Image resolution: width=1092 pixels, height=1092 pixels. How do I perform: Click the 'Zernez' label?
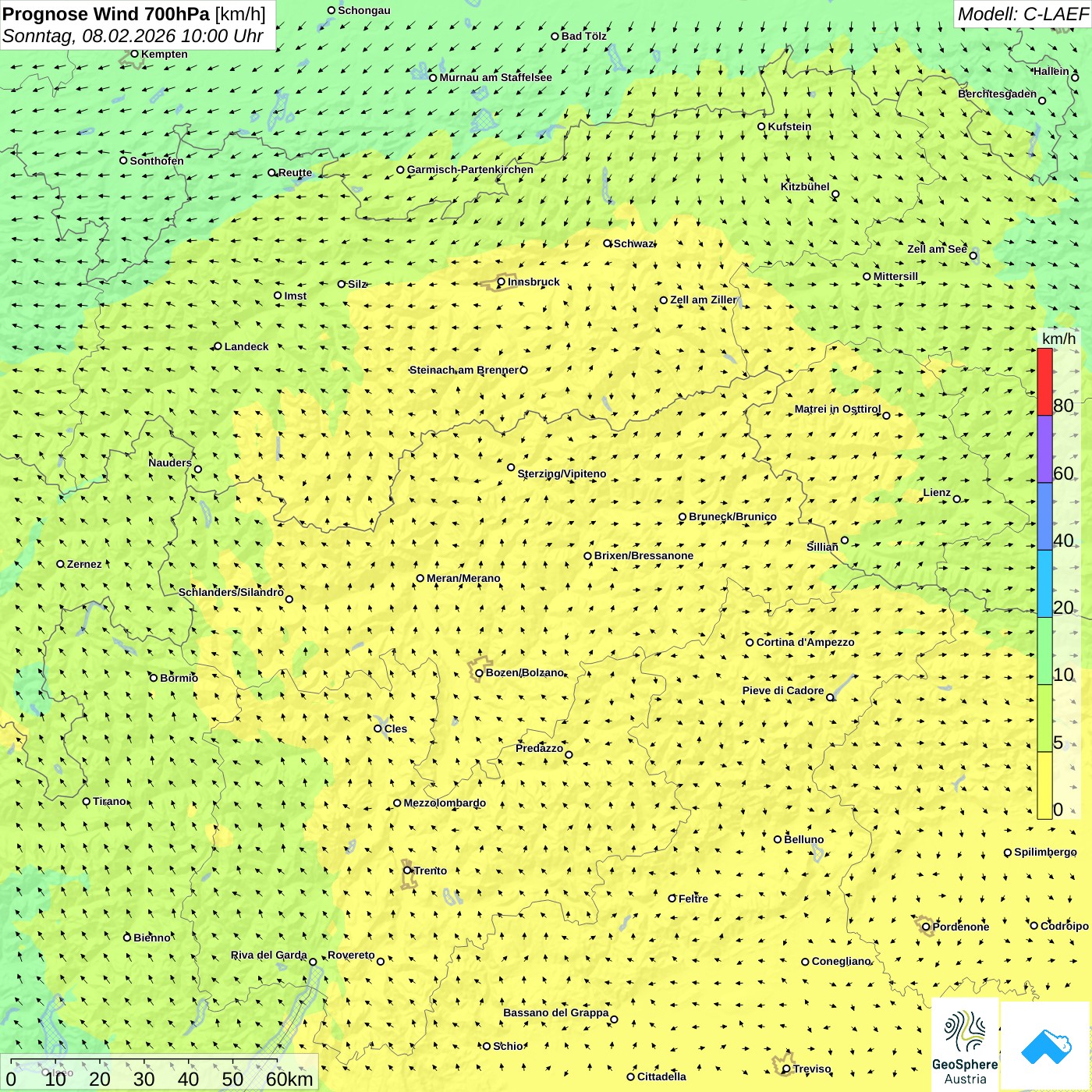(84, 564)
